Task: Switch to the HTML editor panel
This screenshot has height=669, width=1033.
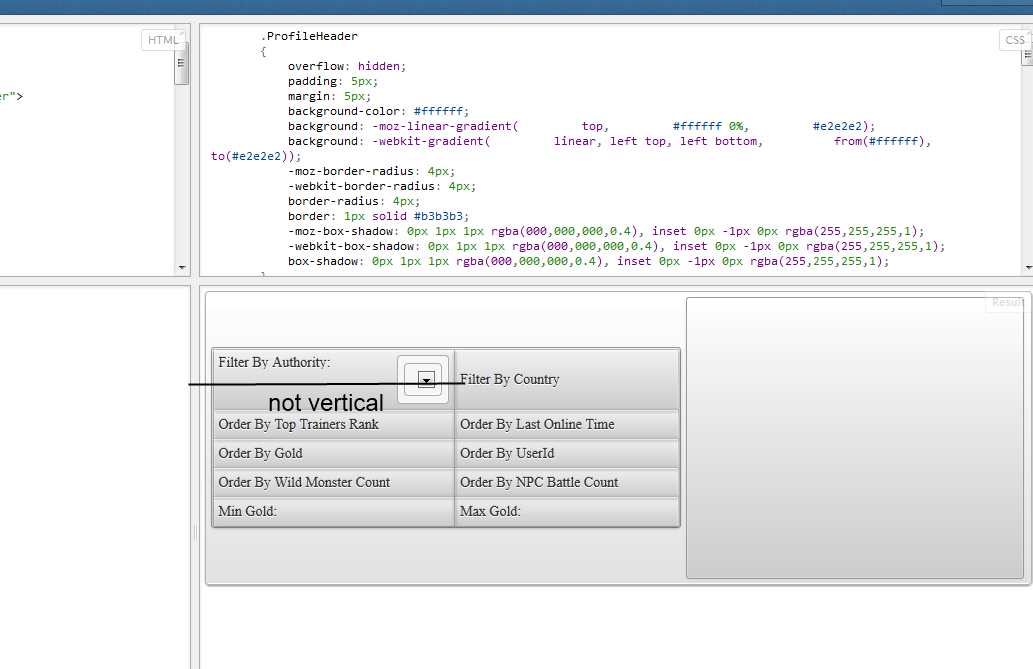Action: coord(162,39)
